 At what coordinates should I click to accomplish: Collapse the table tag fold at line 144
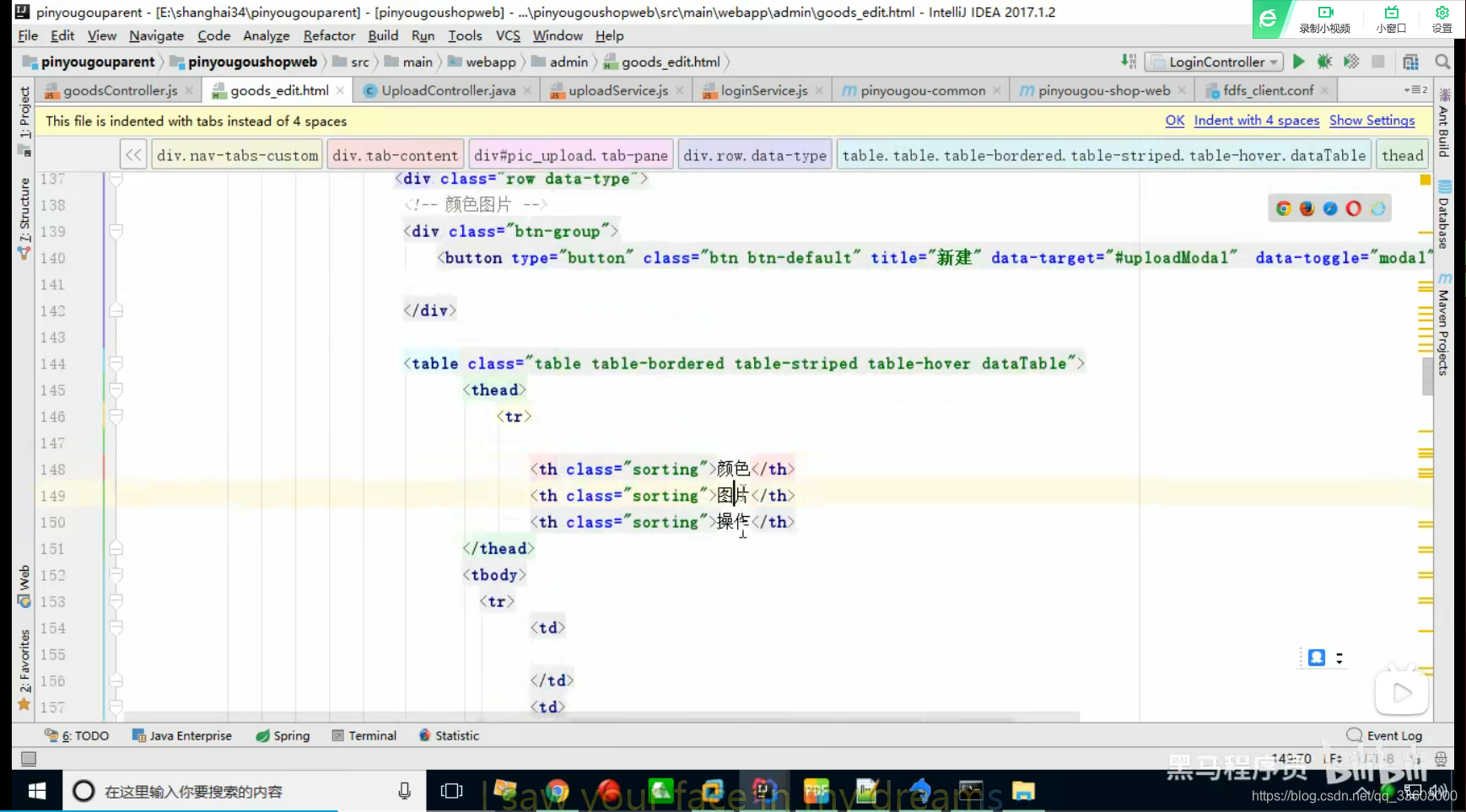click(x=116, y=363)
